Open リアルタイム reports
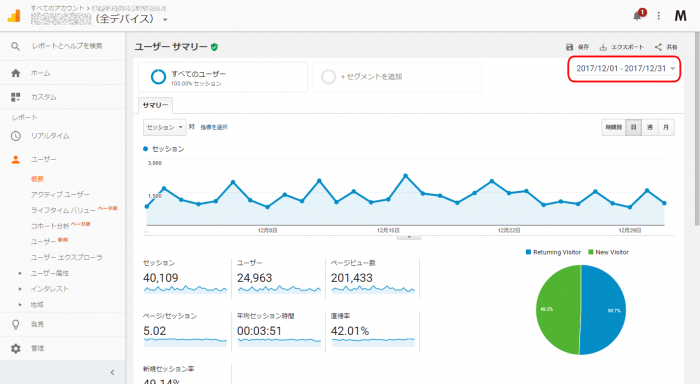 tap(50, 136)
